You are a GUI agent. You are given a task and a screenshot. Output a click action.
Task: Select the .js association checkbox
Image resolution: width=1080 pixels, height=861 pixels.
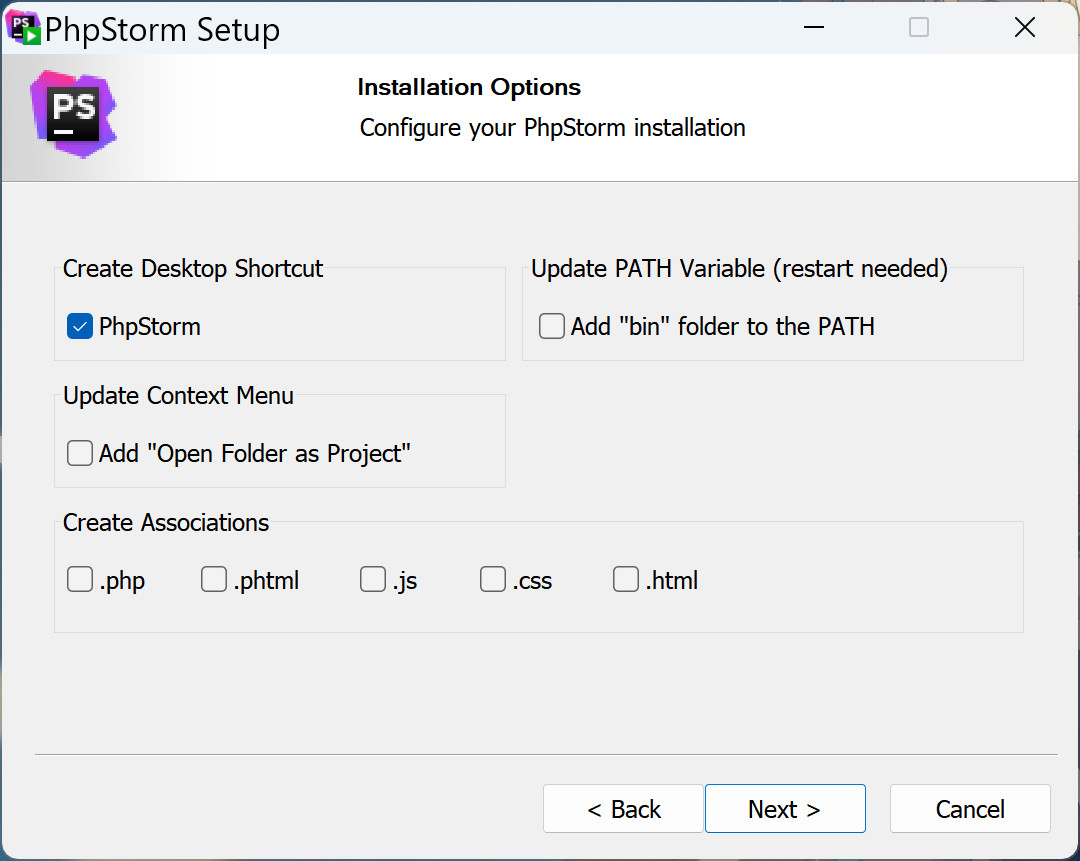click(373, 580)
